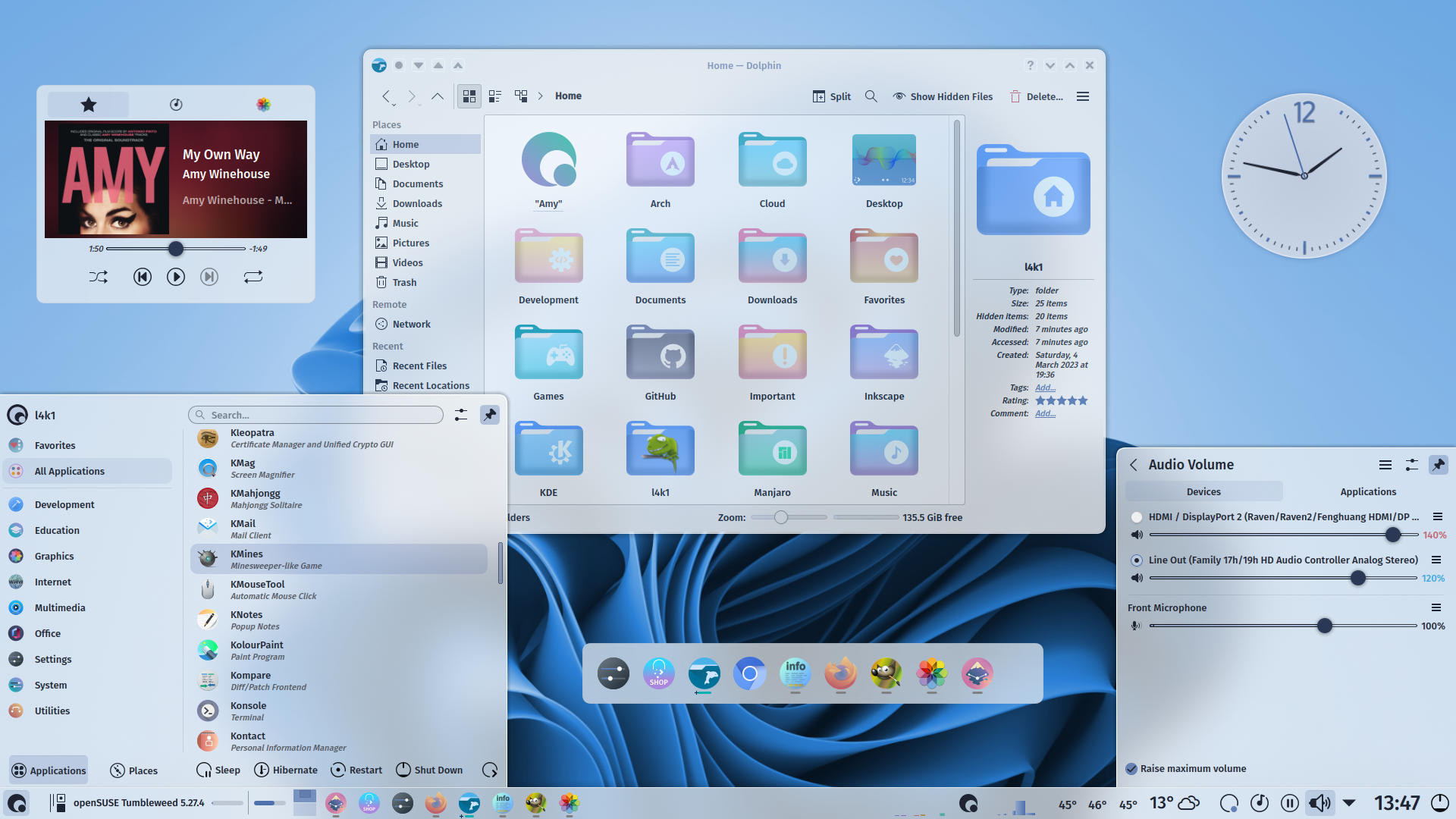Toggle Show Hidden Files in Dolphin
Viewport: 1456px width, 819px height.
943,96
